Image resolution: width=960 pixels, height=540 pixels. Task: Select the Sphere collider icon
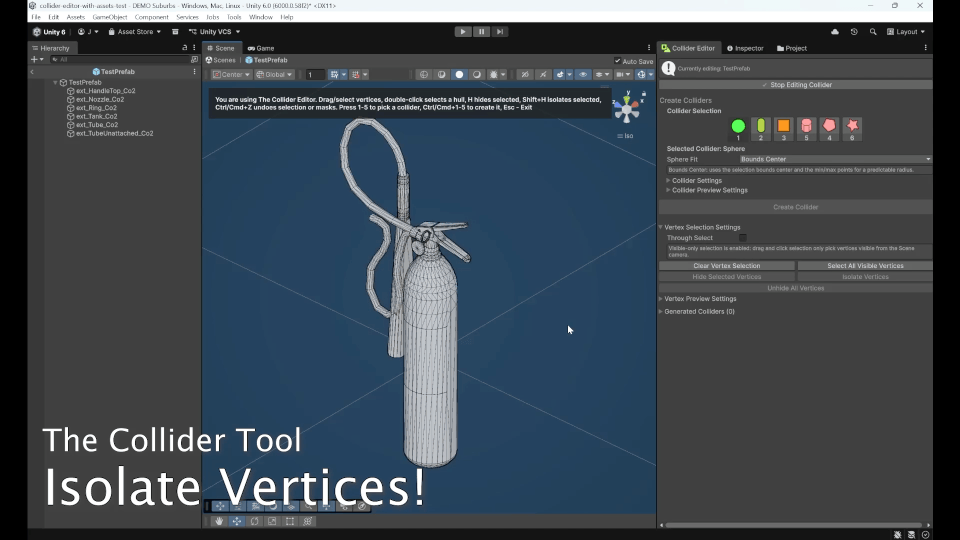click(x=738, y=126)
